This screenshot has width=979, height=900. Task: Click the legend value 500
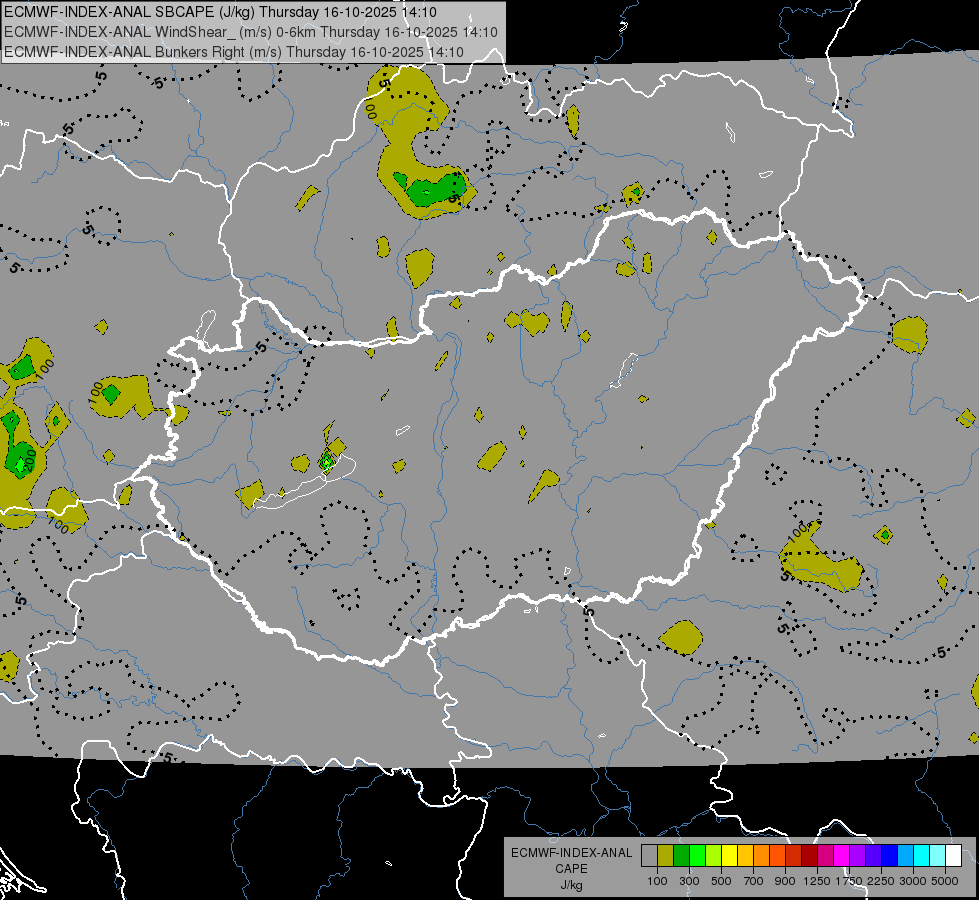pos(721,881)
